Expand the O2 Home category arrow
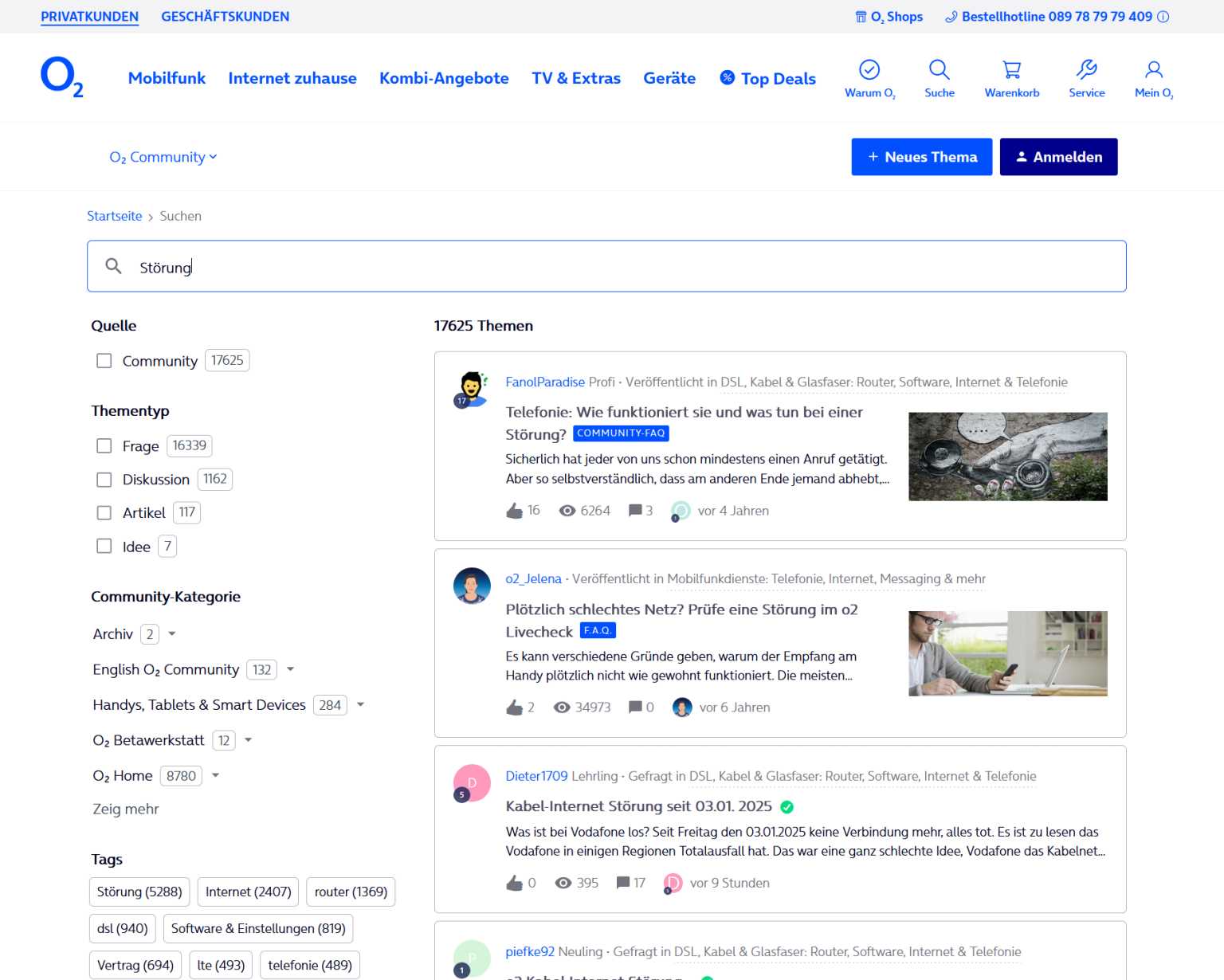 pyautogui.click(x=215, y=775)
